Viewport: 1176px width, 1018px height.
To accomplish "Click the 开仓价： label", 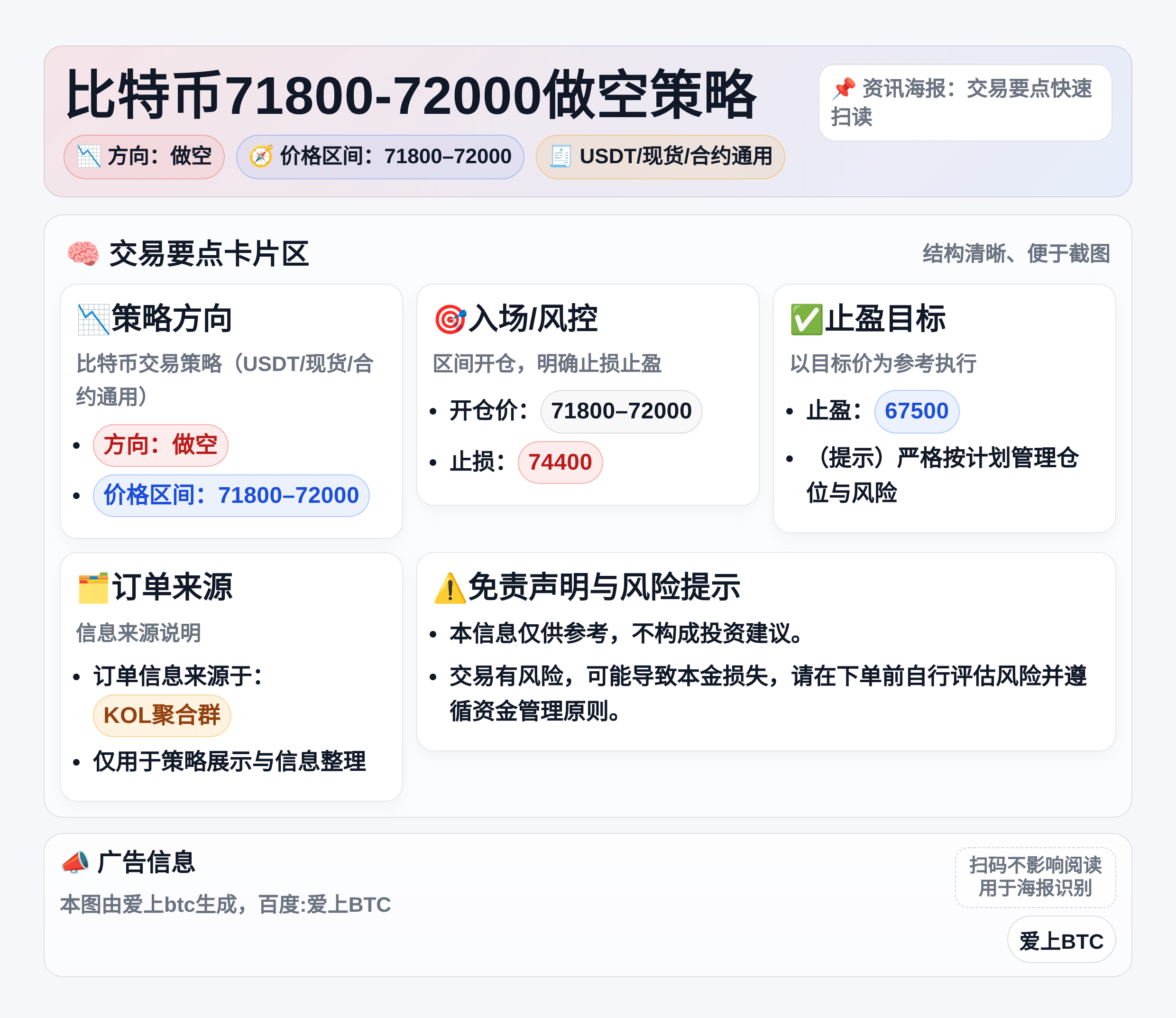I will click(x=489, y=411).
